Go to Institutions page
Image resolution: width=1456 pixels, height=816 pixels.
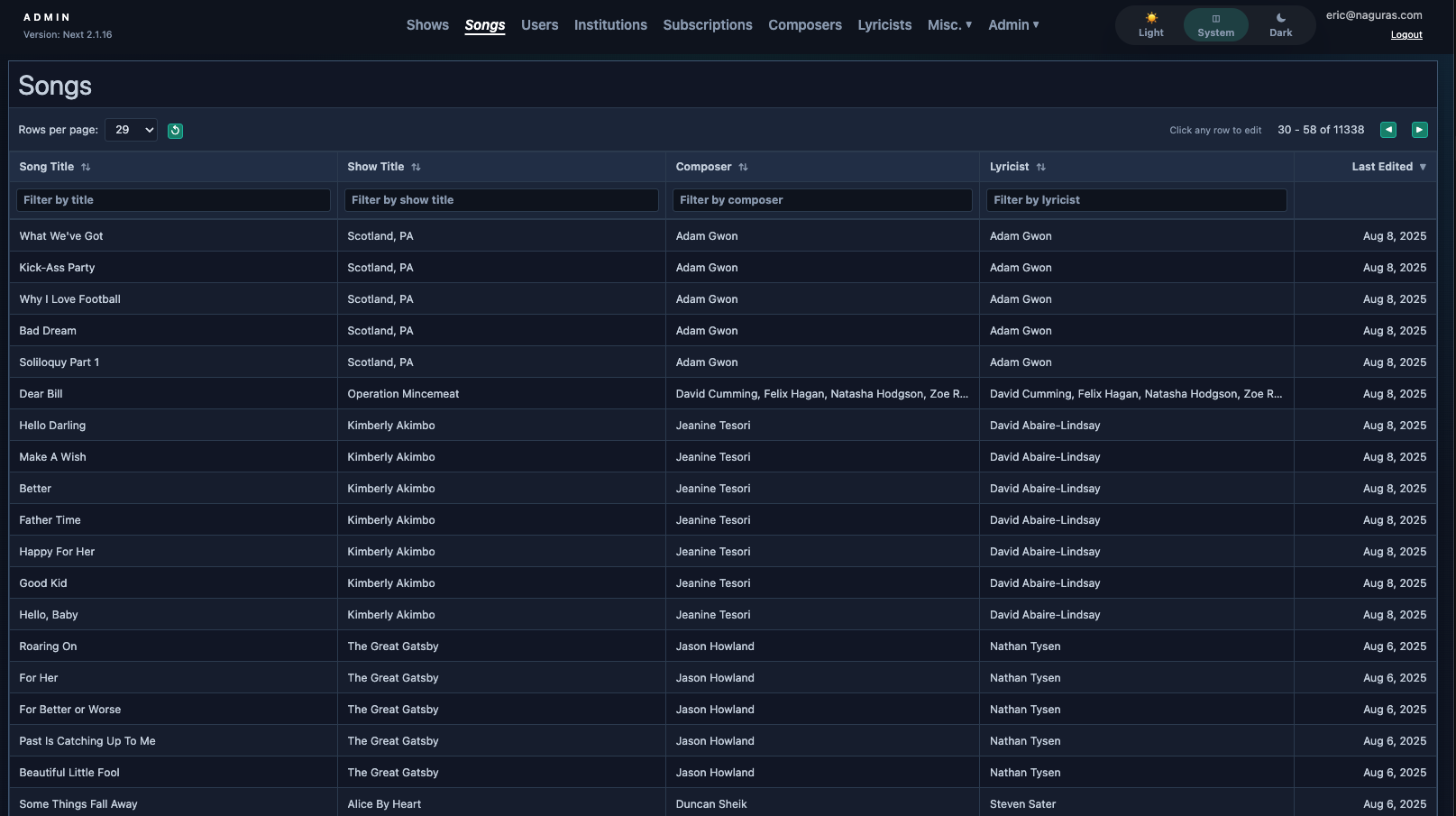coord(610,25)
